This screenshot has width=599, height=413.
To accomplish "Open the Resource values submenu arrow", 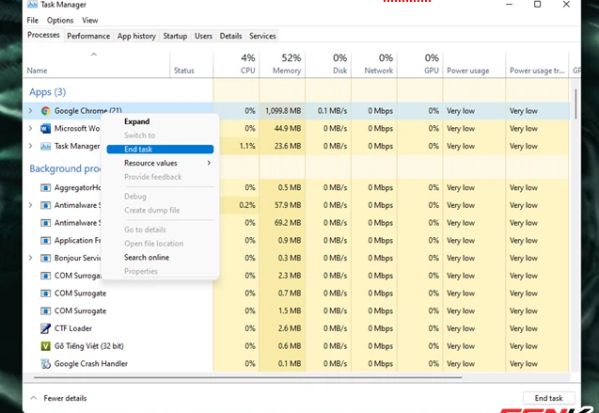I will pos(209,163).
